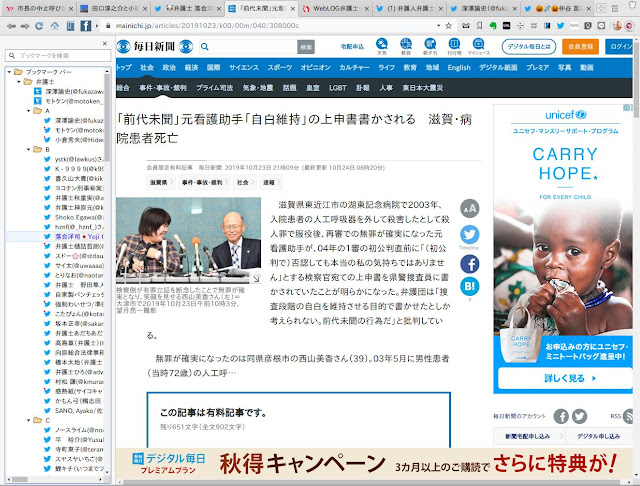Open LGBT in the dark submenu
Screen dimensions: 640x486
(x=338, y=88)
